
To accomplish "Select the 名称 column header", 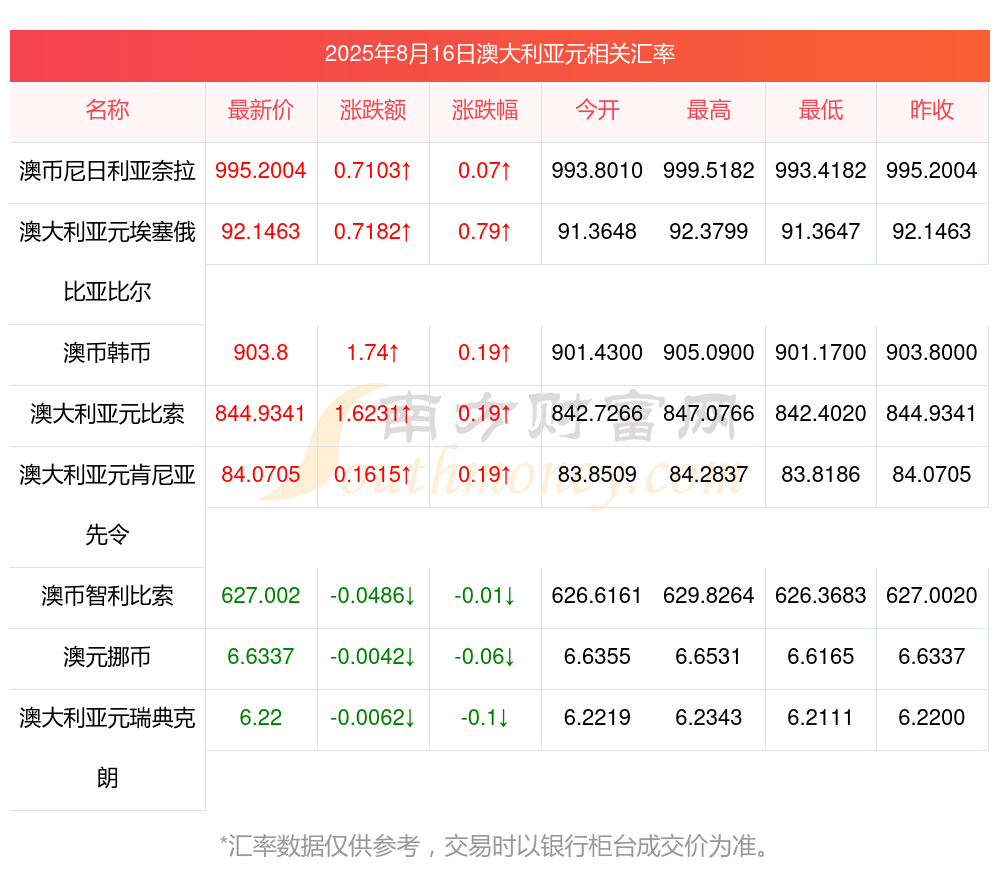I will 107,110.
